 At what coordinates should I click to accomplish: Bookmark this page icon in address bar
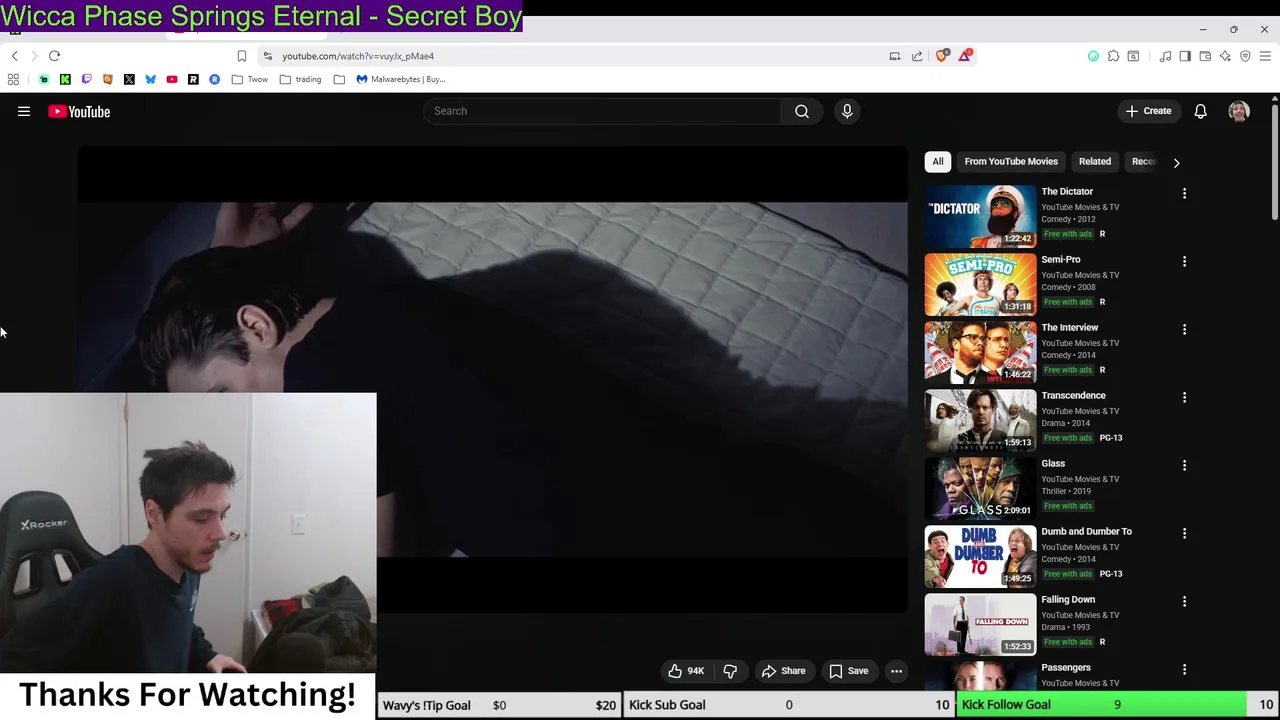point(241,56)
